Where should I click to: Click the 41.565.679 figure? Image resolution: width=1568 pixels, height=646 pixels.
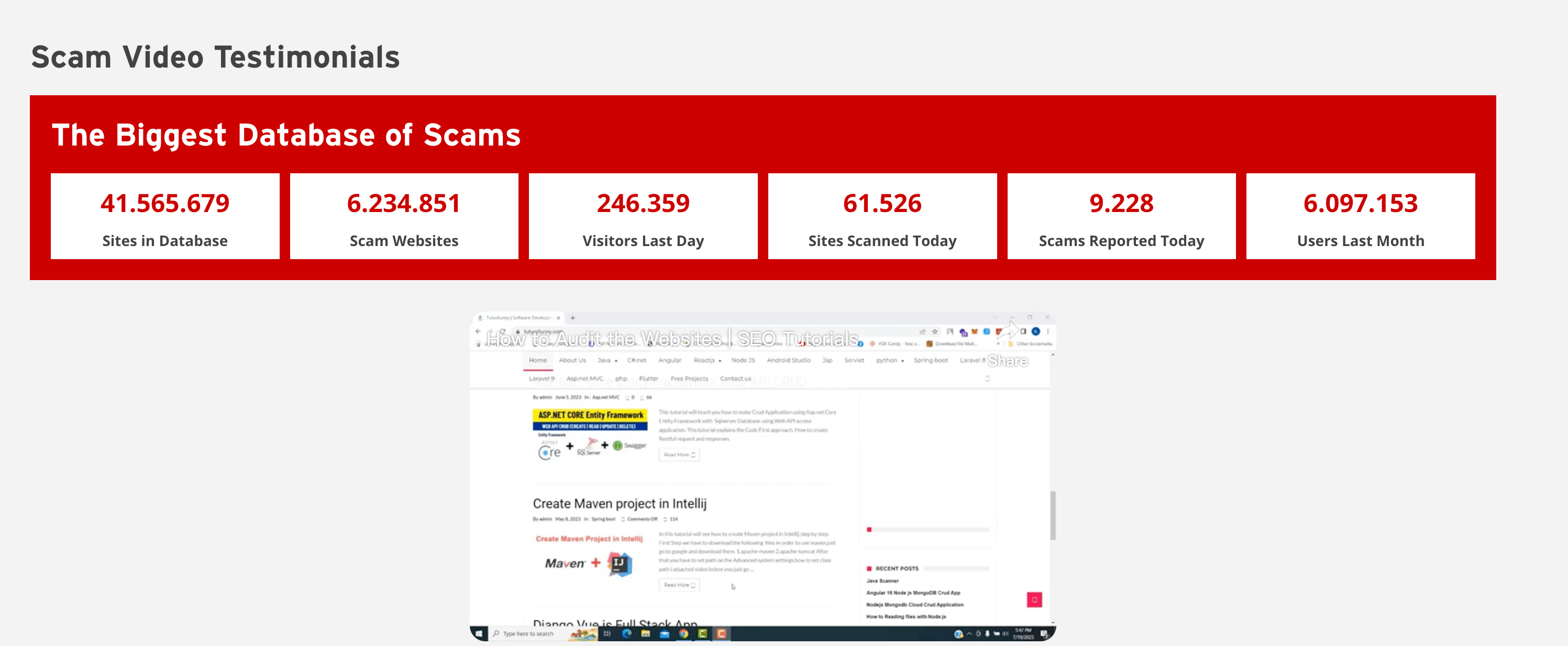click(x=165, y=203)
